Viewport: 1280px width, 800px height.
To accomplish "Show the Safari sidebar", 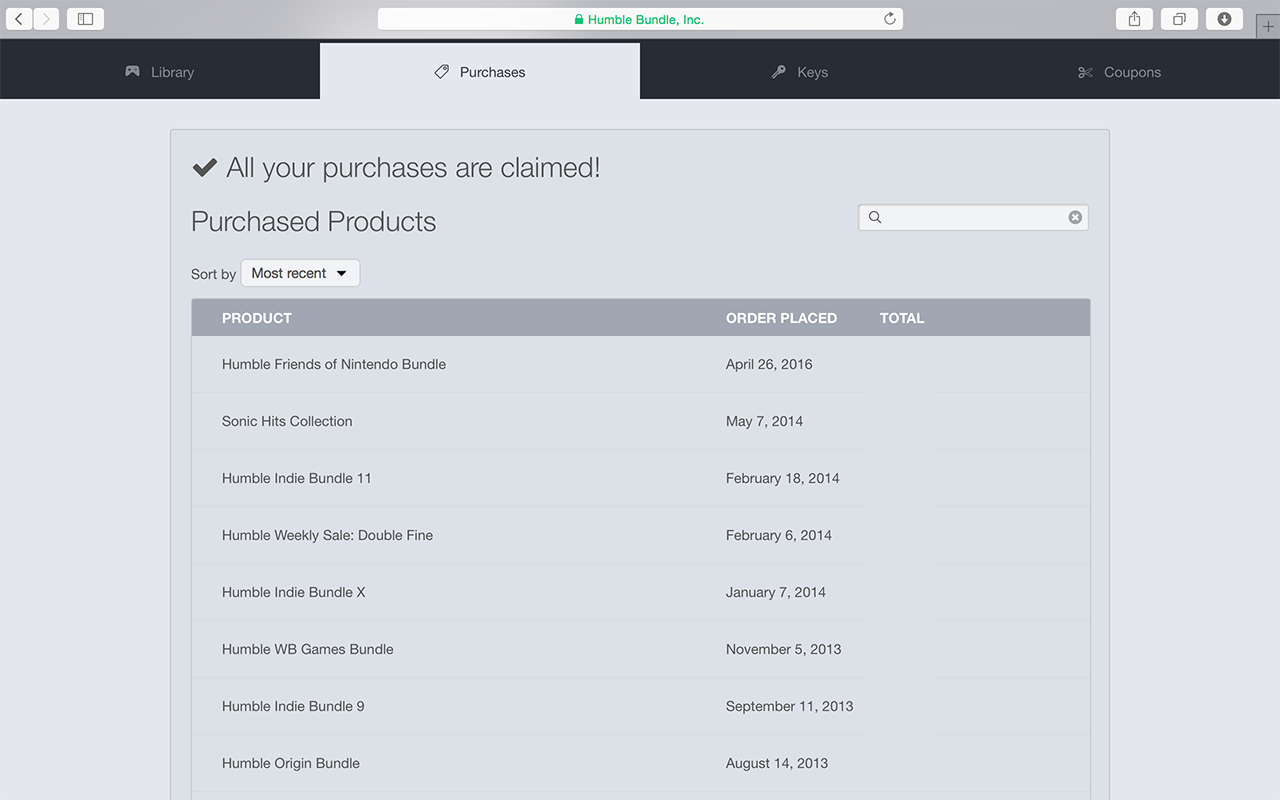I will 85,19.
